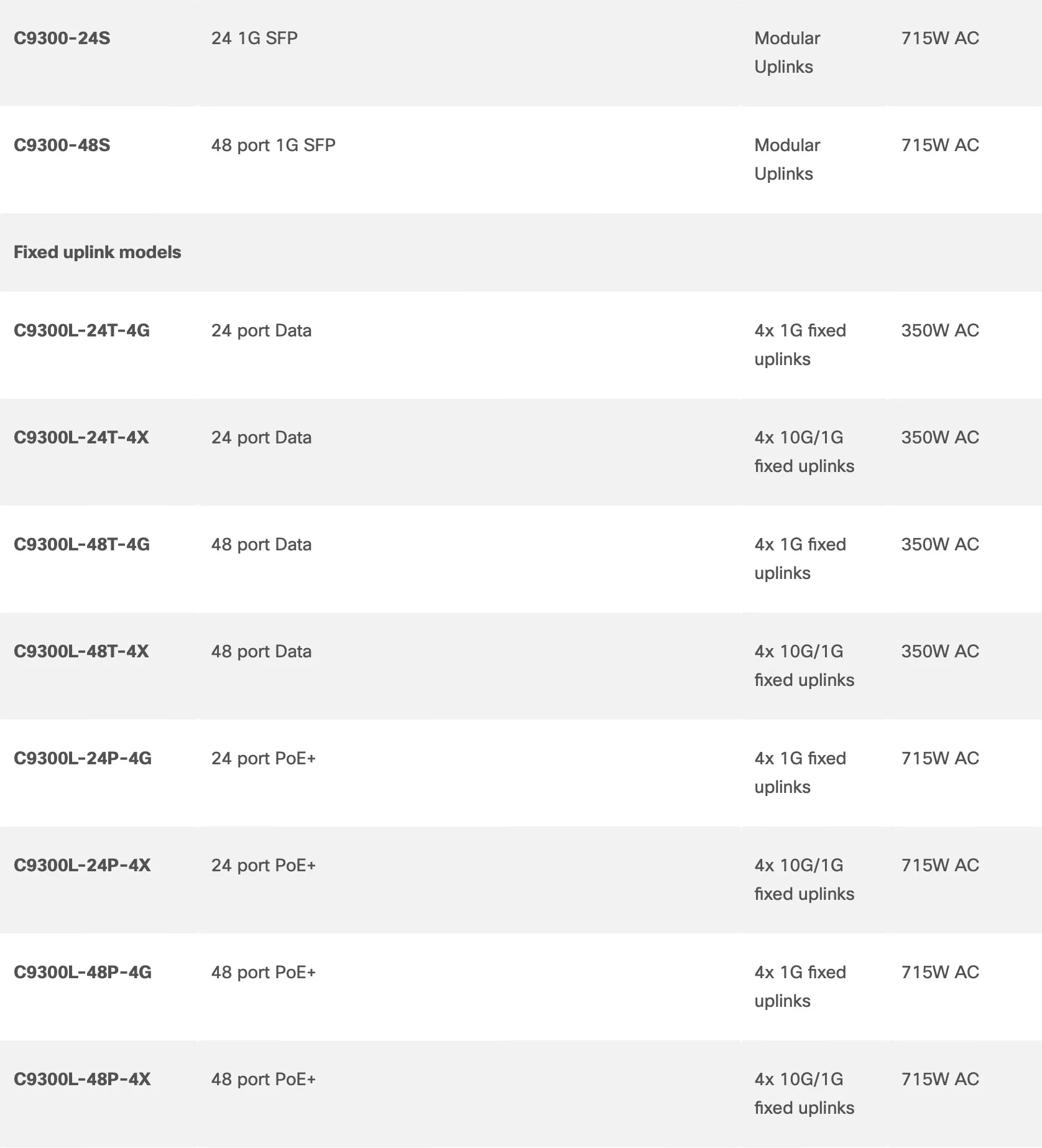Click the C9300L-48T-4G model name

(x=81, y=545)
